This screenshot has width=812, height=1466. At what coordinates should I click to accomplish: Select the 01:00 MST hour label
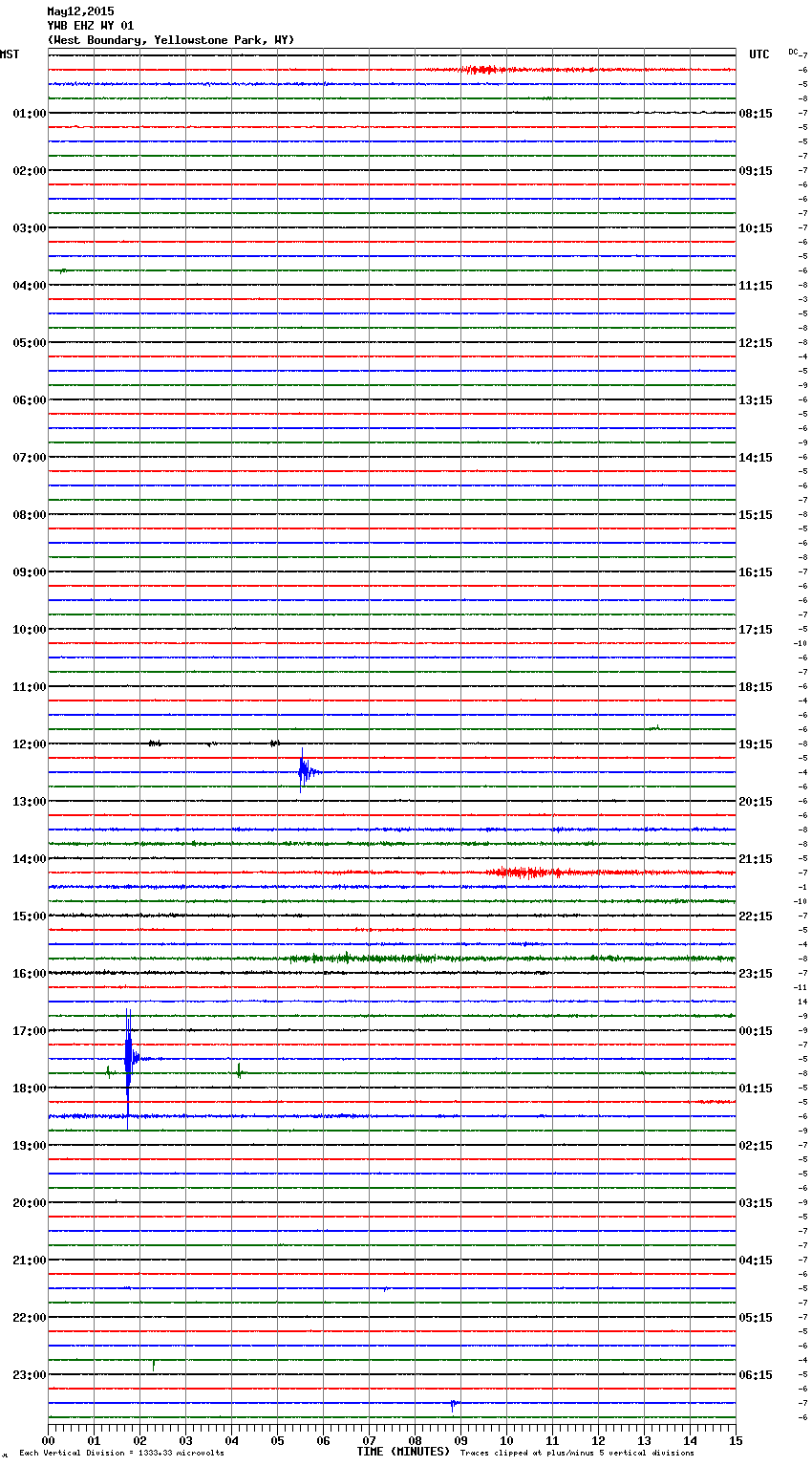pyautogui.click(x=29, y=114)
